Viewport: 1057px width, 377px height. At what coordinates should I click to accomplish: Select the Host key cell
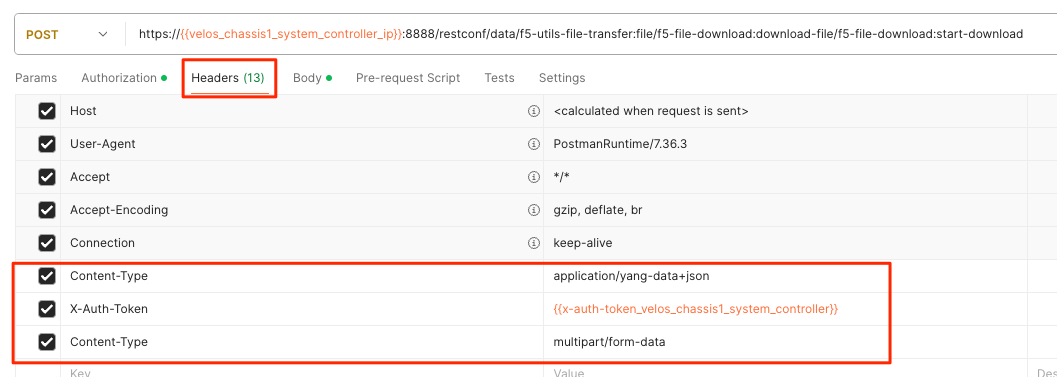(x=302, y=111)
